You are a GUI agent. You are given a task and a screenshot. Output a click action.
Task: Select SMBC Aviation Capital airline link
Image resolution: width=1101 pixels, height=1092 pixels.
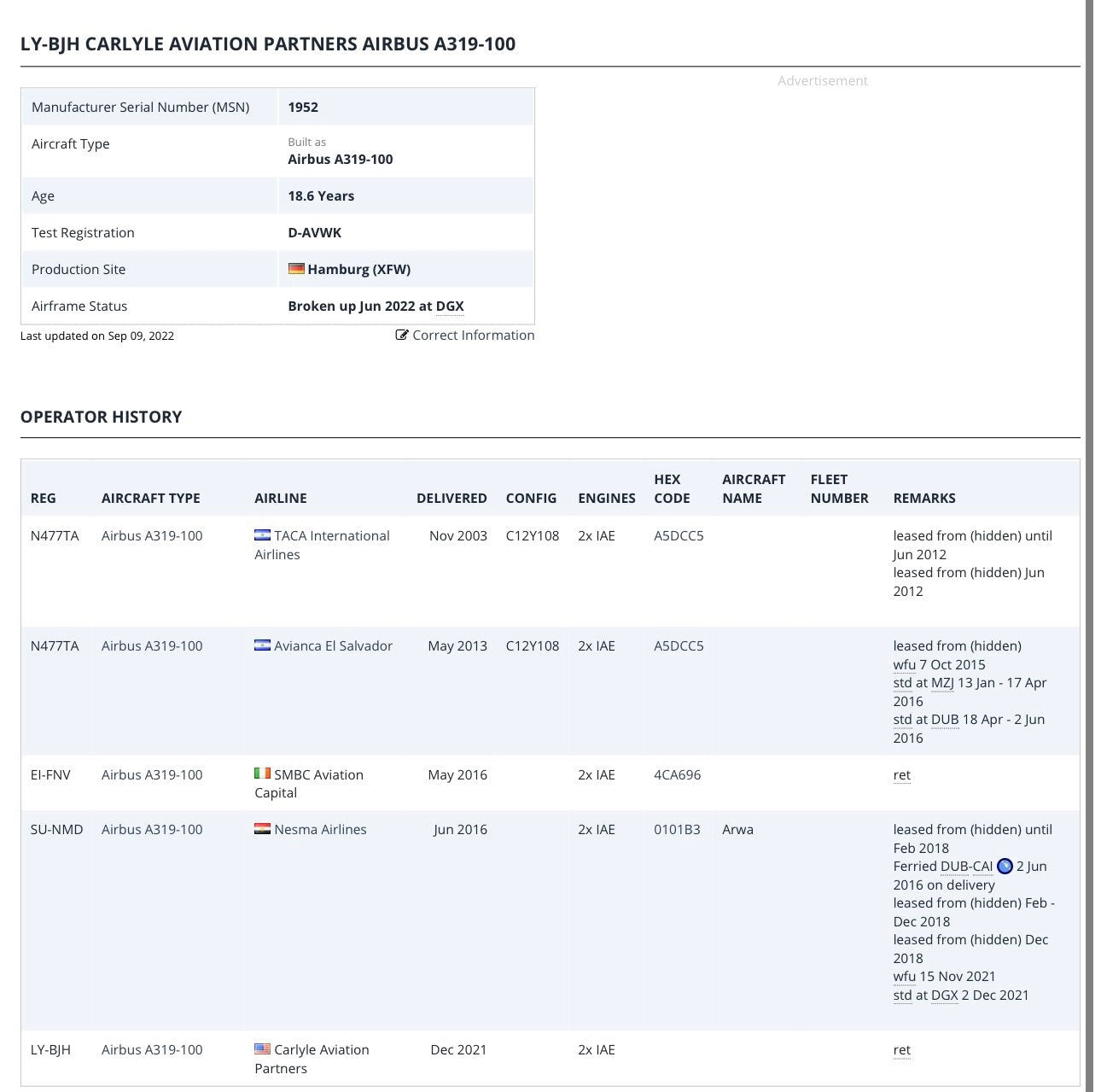tap(309, 784)
